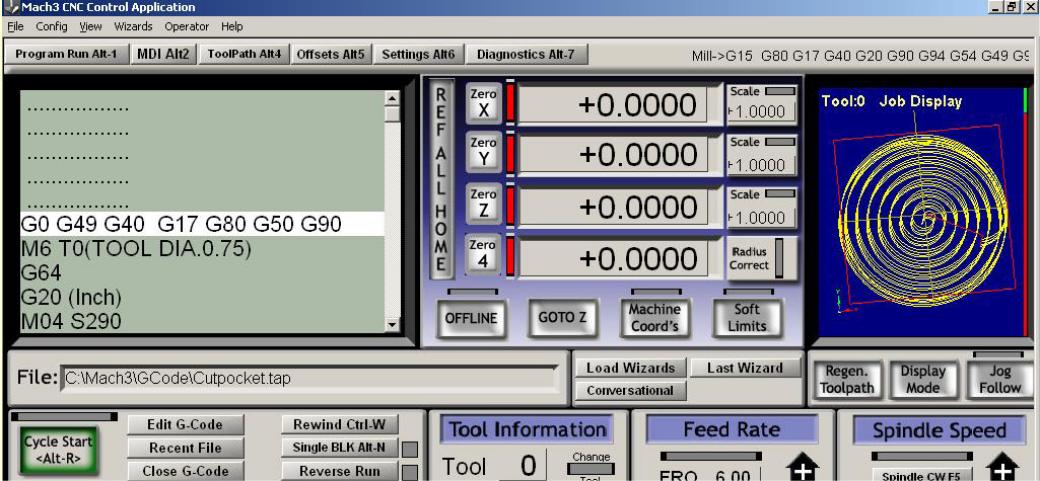Screen dimensions: 1040x481
Task: Select line M6 T0(TOOL DIA.0.75)
Action: 202,249
